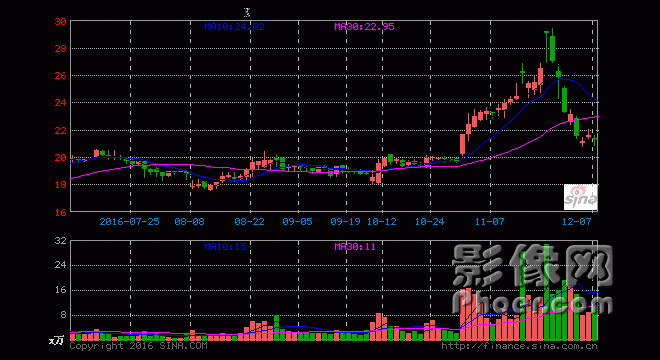Select the 09-05 date axis label
The height and width of the screenshot is (360, 660).
tap(298, 221)
